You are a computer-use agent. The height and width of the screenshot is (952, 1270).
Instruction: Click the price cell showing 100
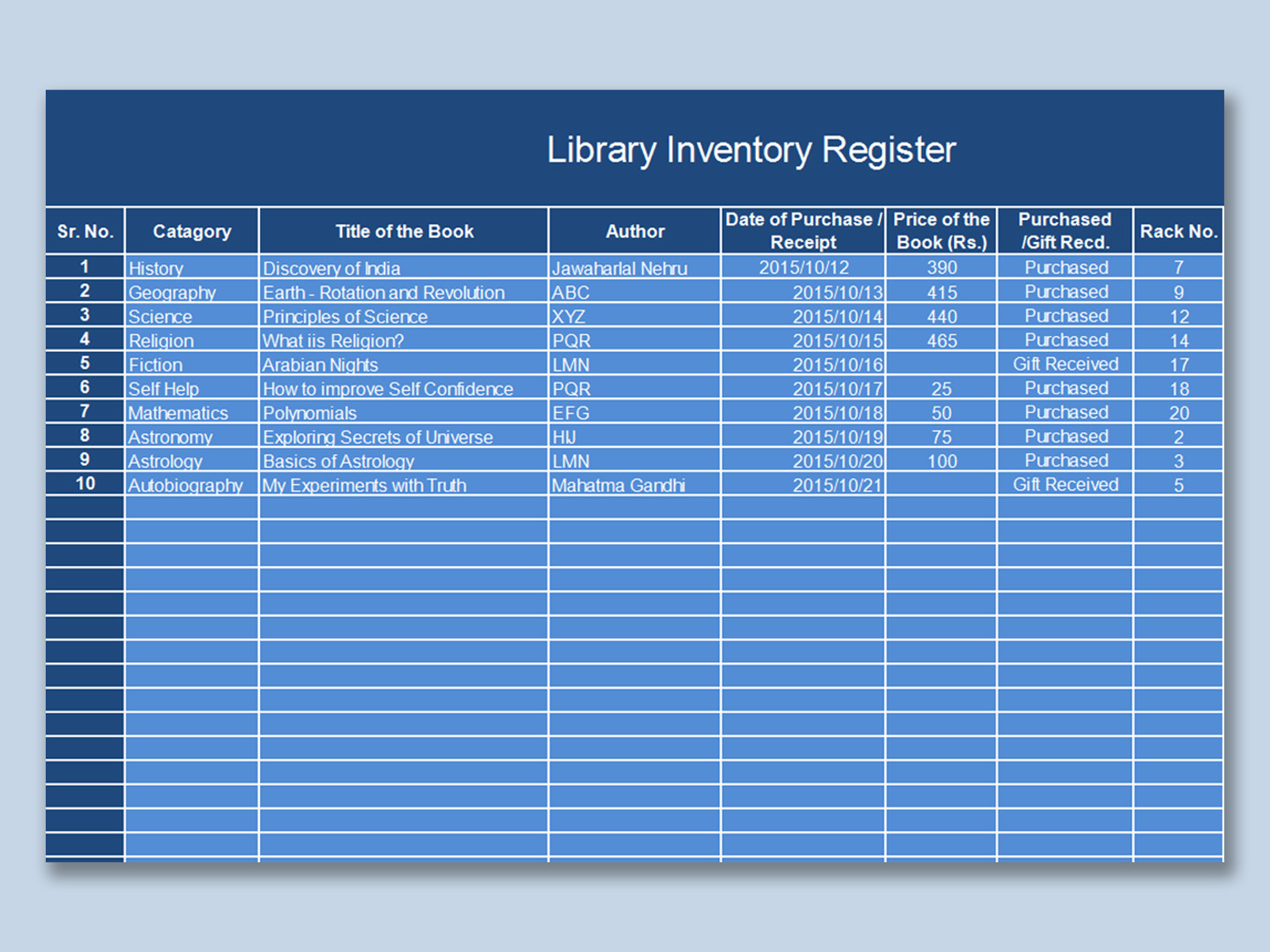pos(941,460)
